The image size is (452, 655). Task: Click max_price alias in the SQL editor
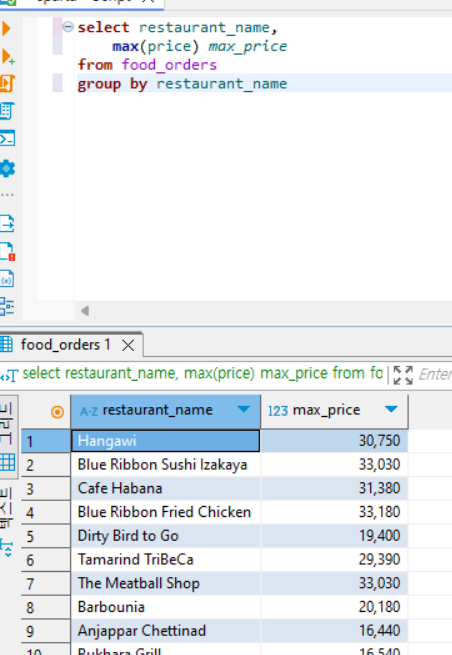tap(248, 46)
